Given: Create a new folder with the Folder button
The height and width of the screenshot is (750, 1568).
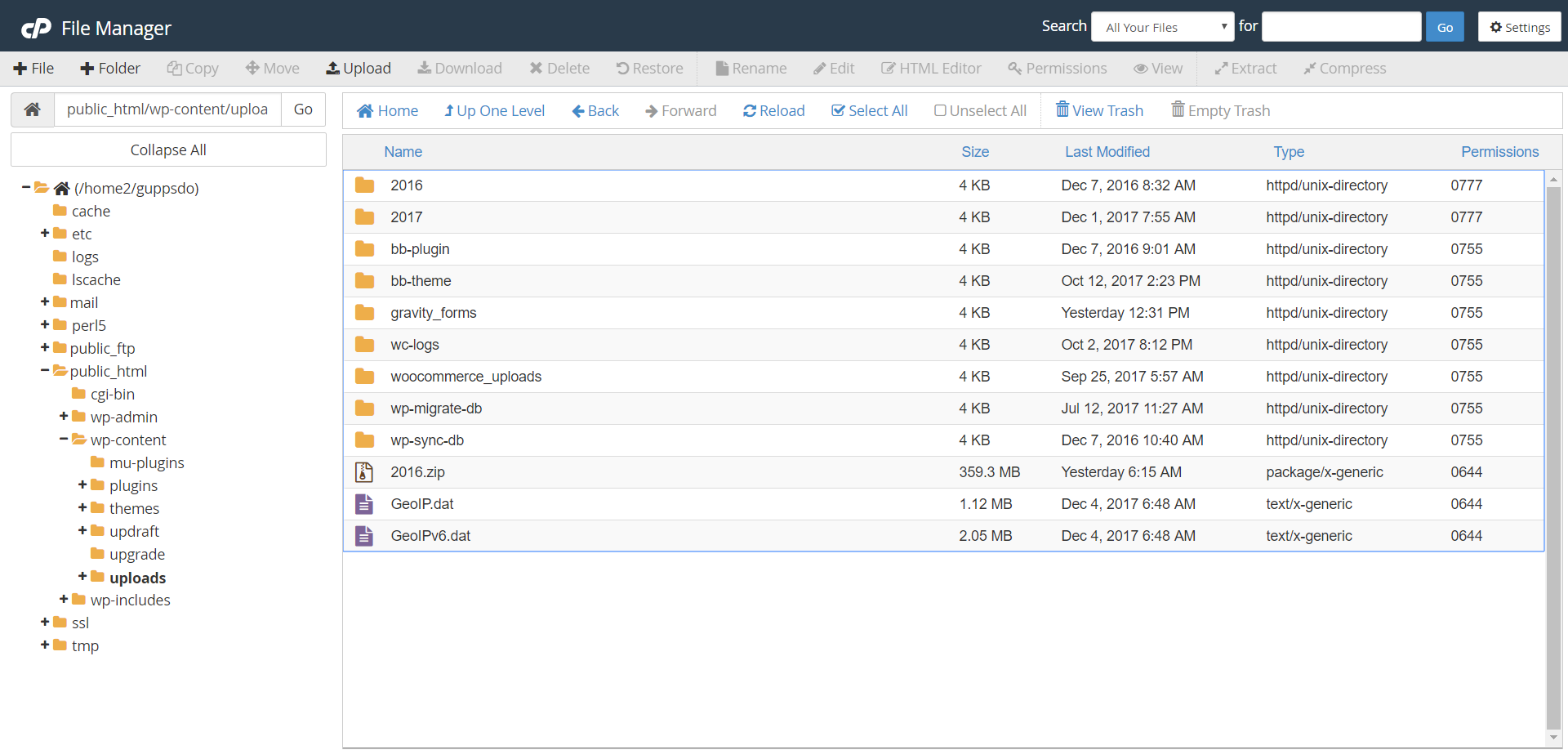Looking at the screenshot, I should click(110, 69).
